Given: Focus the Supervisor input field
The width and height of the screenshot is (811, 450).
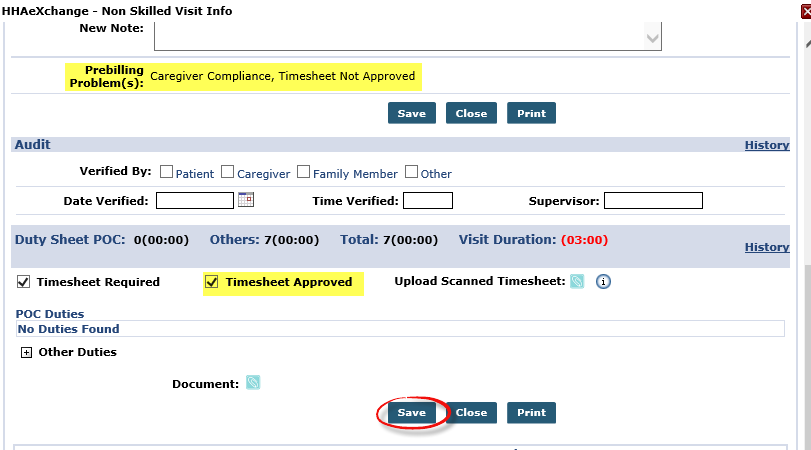Looking at the screenshot, I should point(653,201).
